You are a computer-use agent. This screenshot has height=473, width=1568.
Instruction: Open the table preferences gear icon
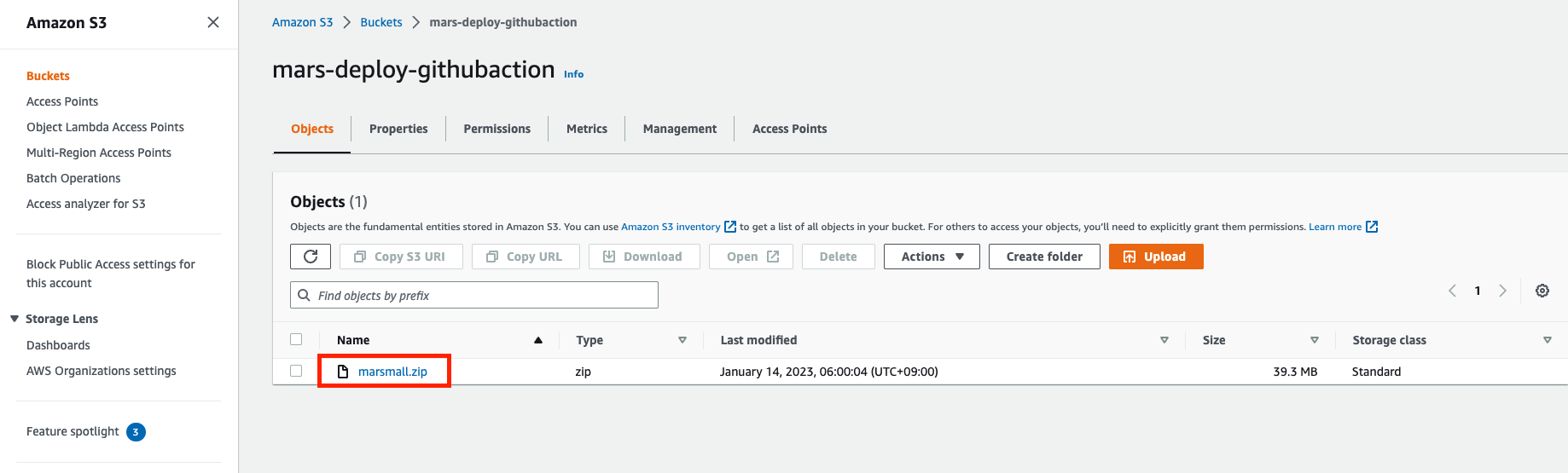click(1542, 291)
